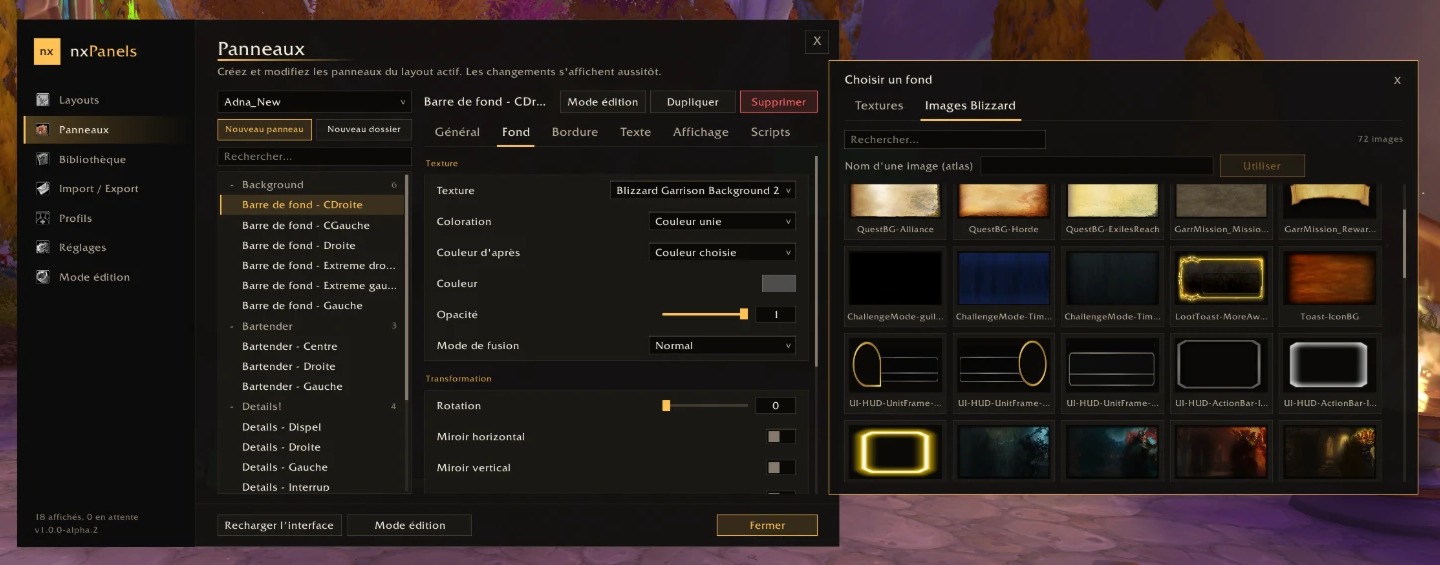The image size is (1440, 565).
Task: Select Barre de fond - CGauche
Action: point(312,225)
